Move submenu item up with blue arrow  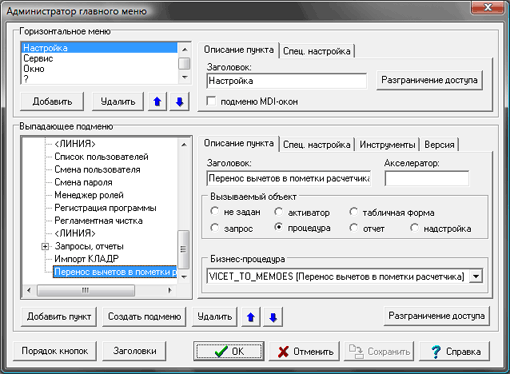pyautogui.click(x=251, y=317)
